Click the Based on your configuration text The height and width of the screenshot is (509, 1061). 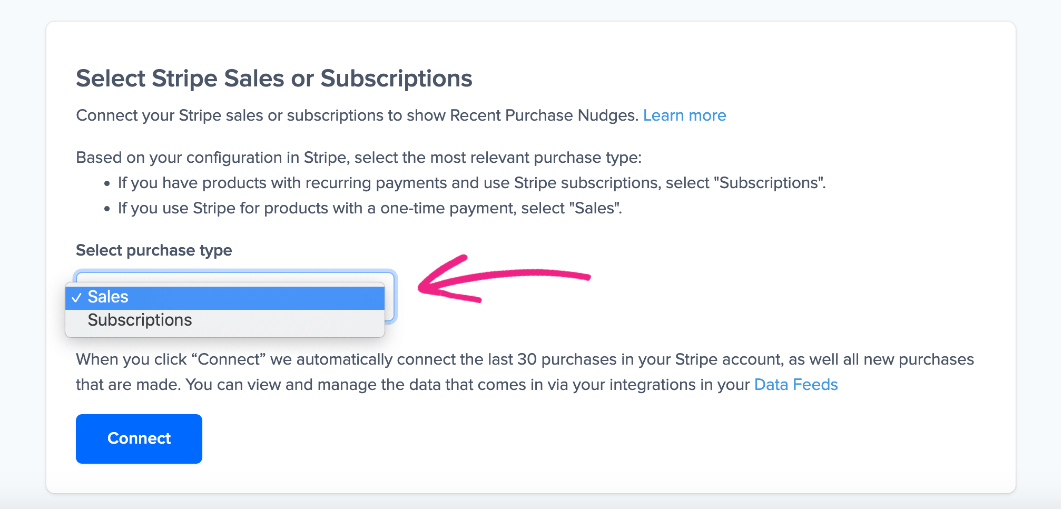click(360, 158)
